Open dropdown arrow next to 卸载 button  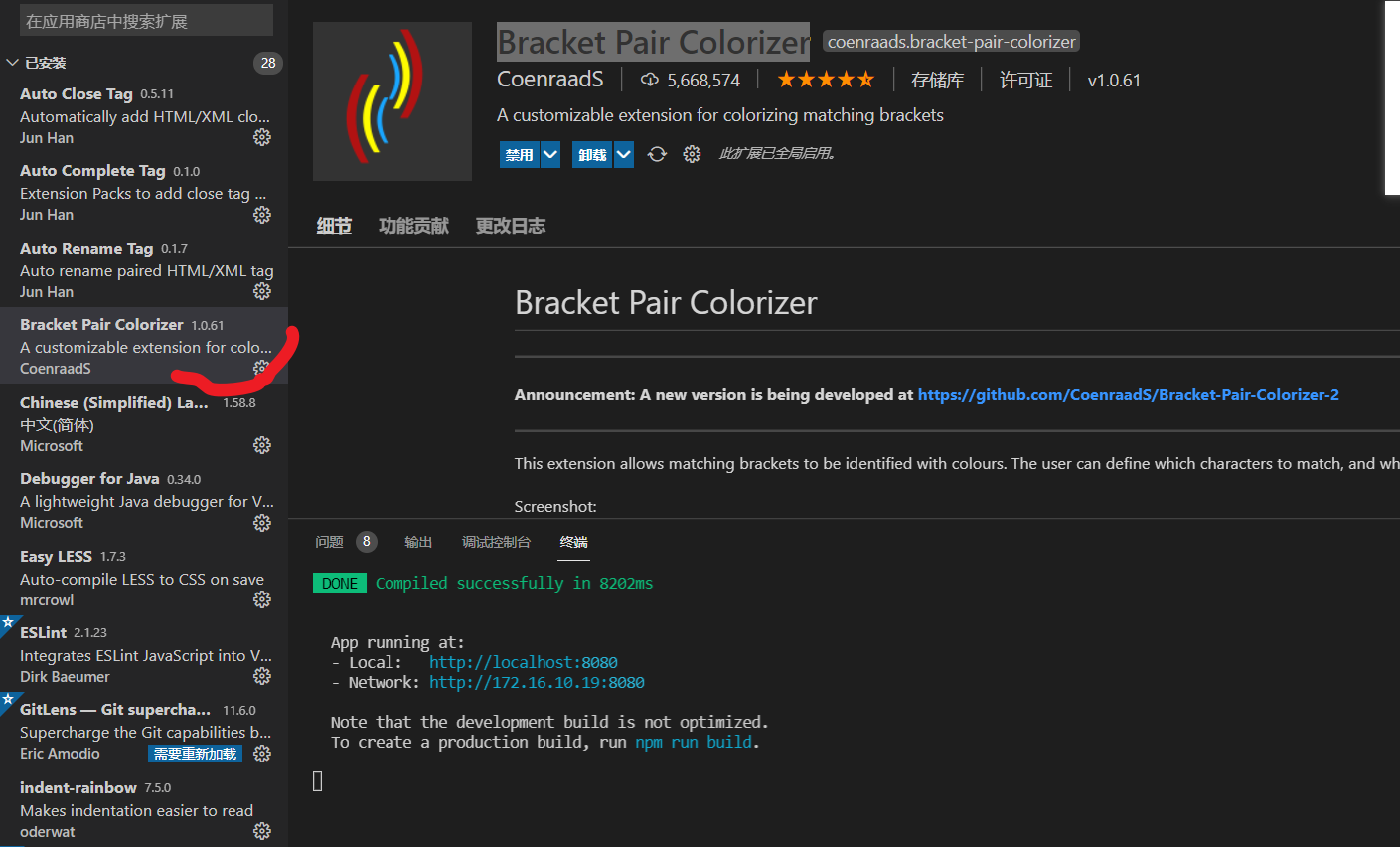click(x=623, y=154)
